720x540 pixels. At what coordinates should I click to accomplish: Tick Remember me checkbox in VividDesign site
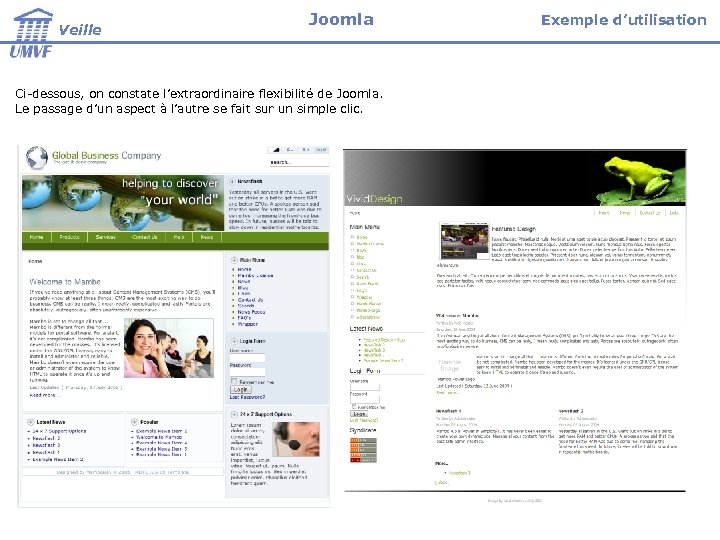(354, 406)
